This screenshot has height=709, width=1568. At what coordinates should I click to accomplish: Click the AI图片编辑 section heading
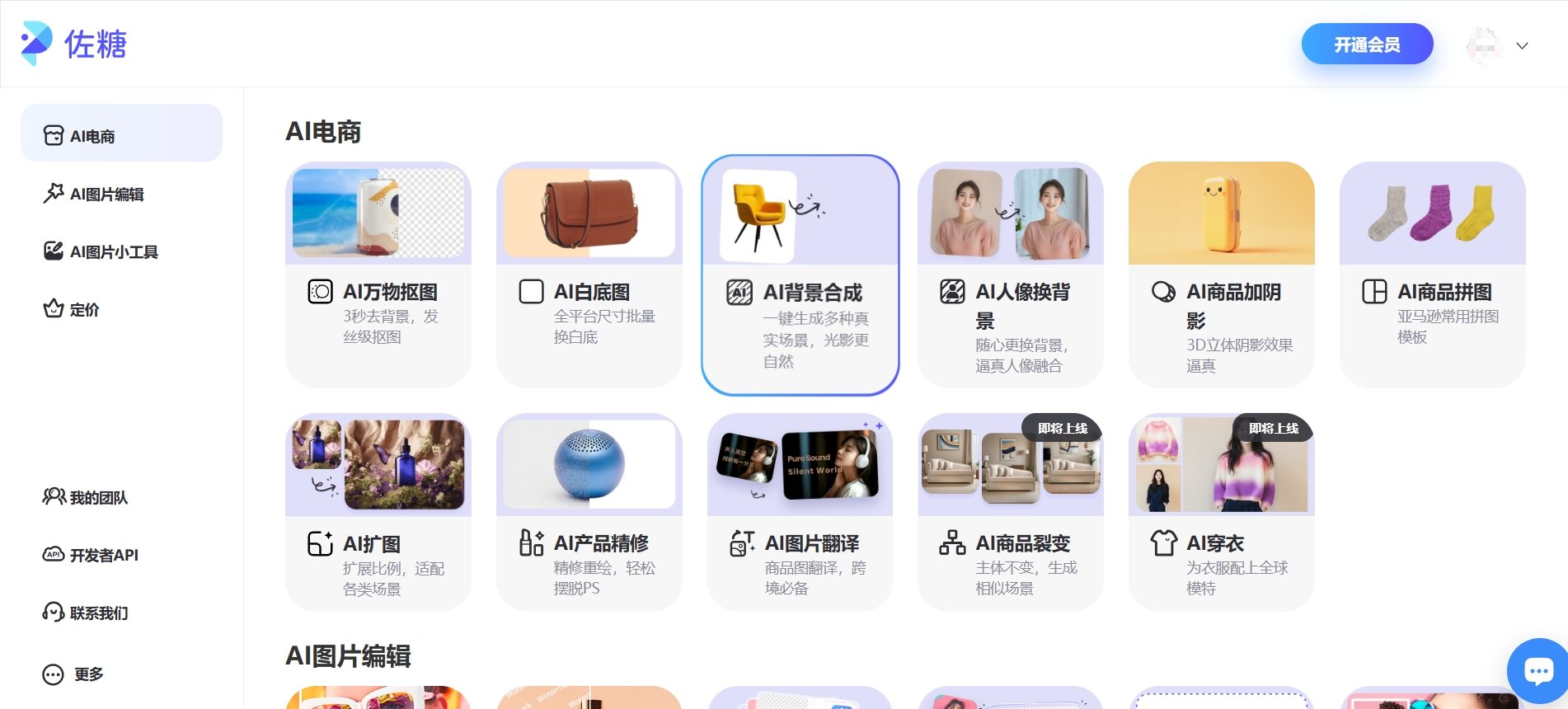348,656
